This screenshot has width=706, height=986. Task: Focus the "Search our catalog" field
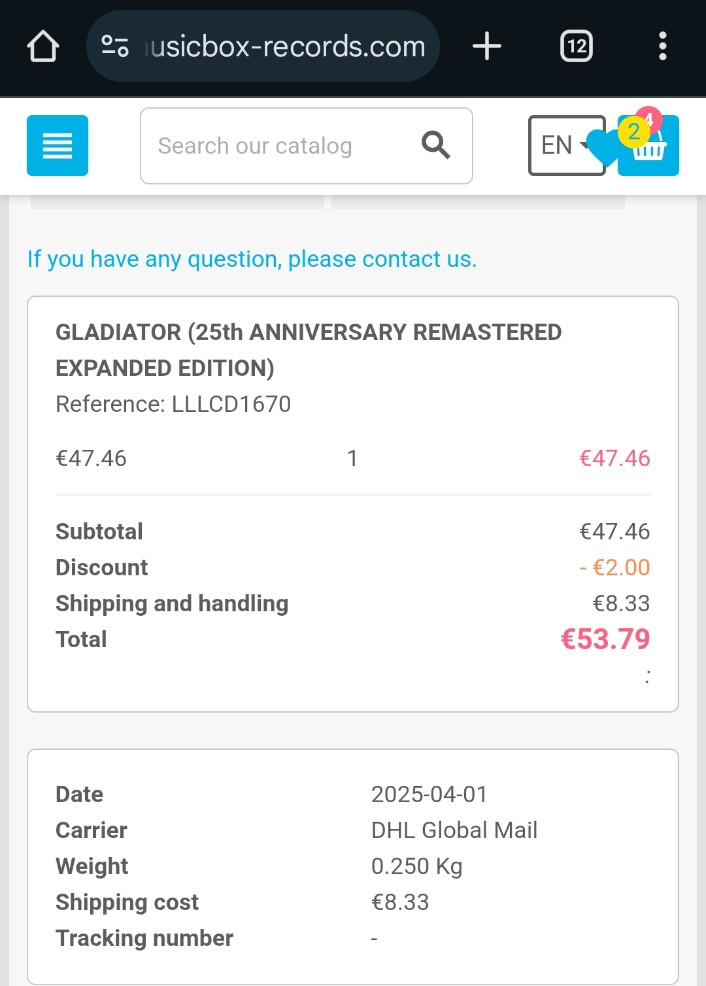tap(280, 146)
